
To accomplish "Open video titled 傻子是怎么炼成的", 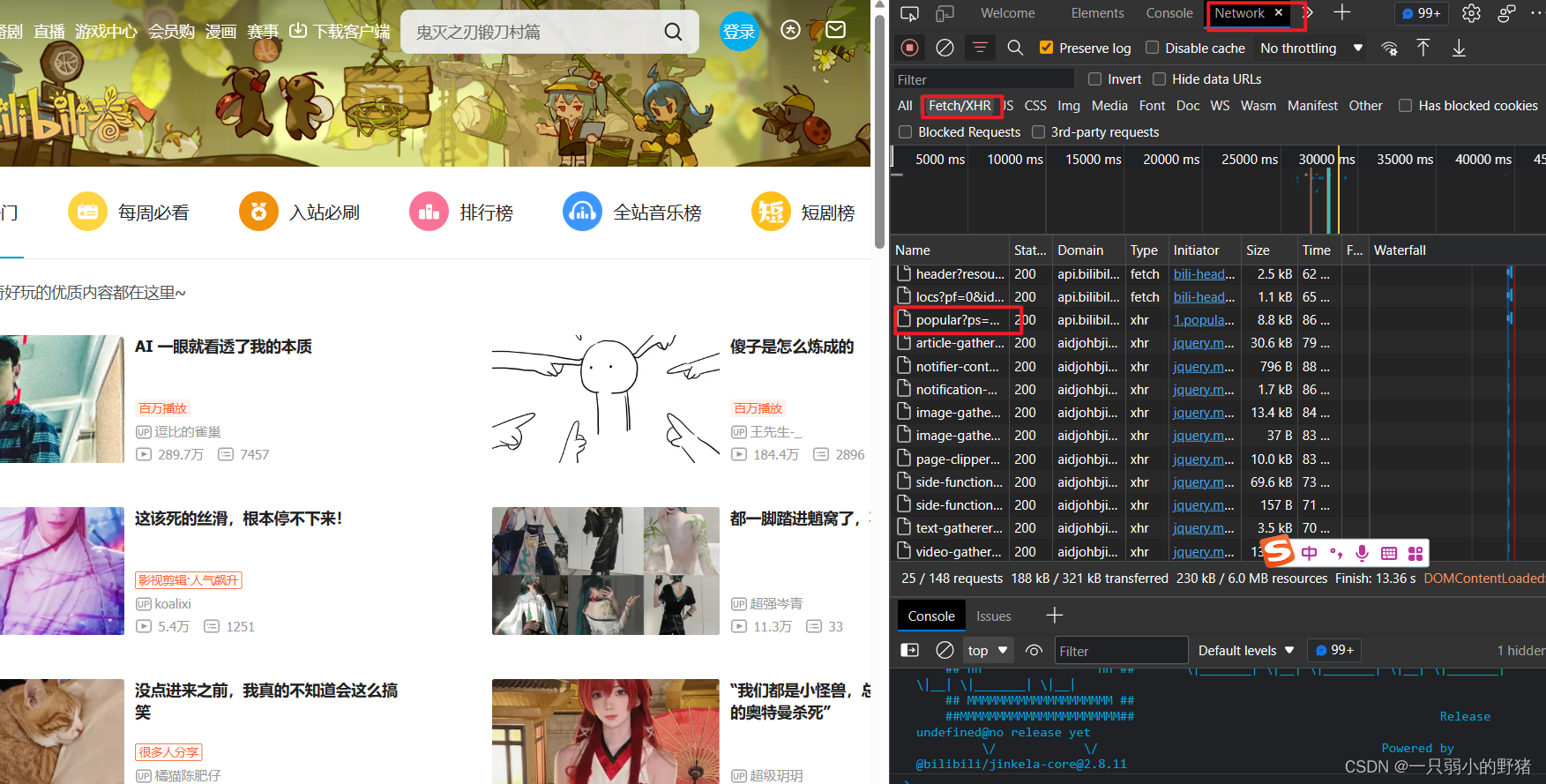I will pos(791,347).
